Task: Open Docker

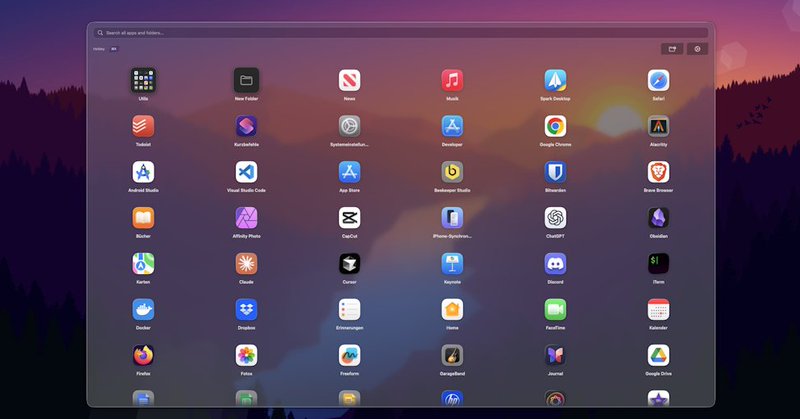Action: tap(143, 309)
